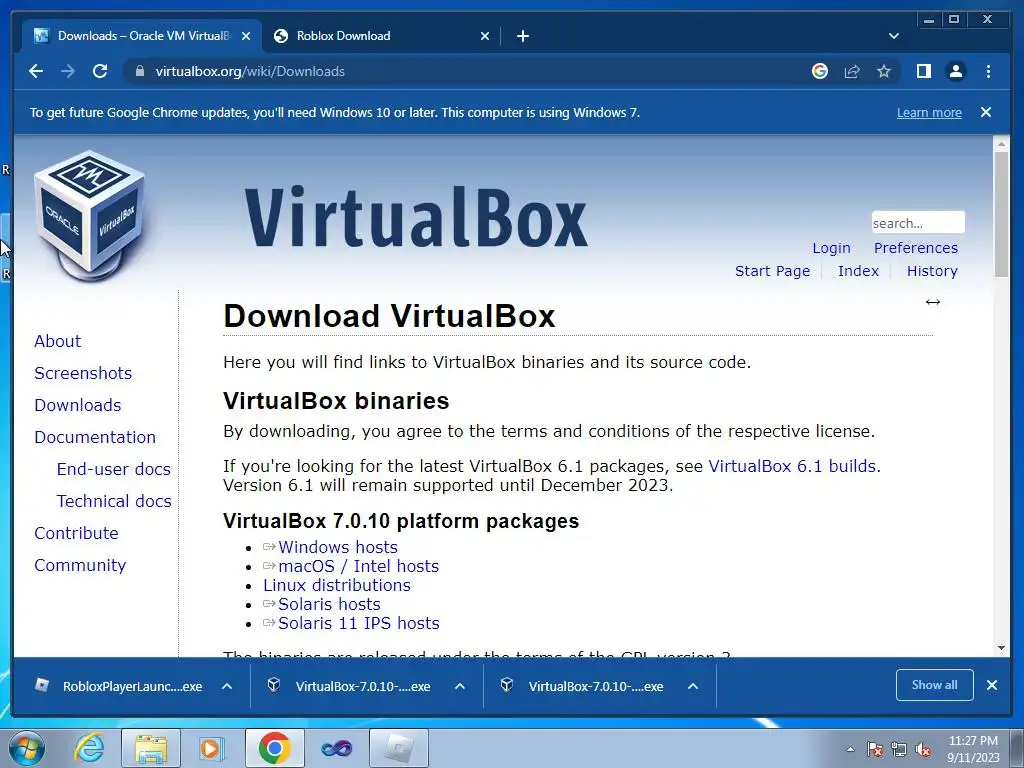Open the Roblox taskbar item
The image size is (1024, 768).
(399, 748)
